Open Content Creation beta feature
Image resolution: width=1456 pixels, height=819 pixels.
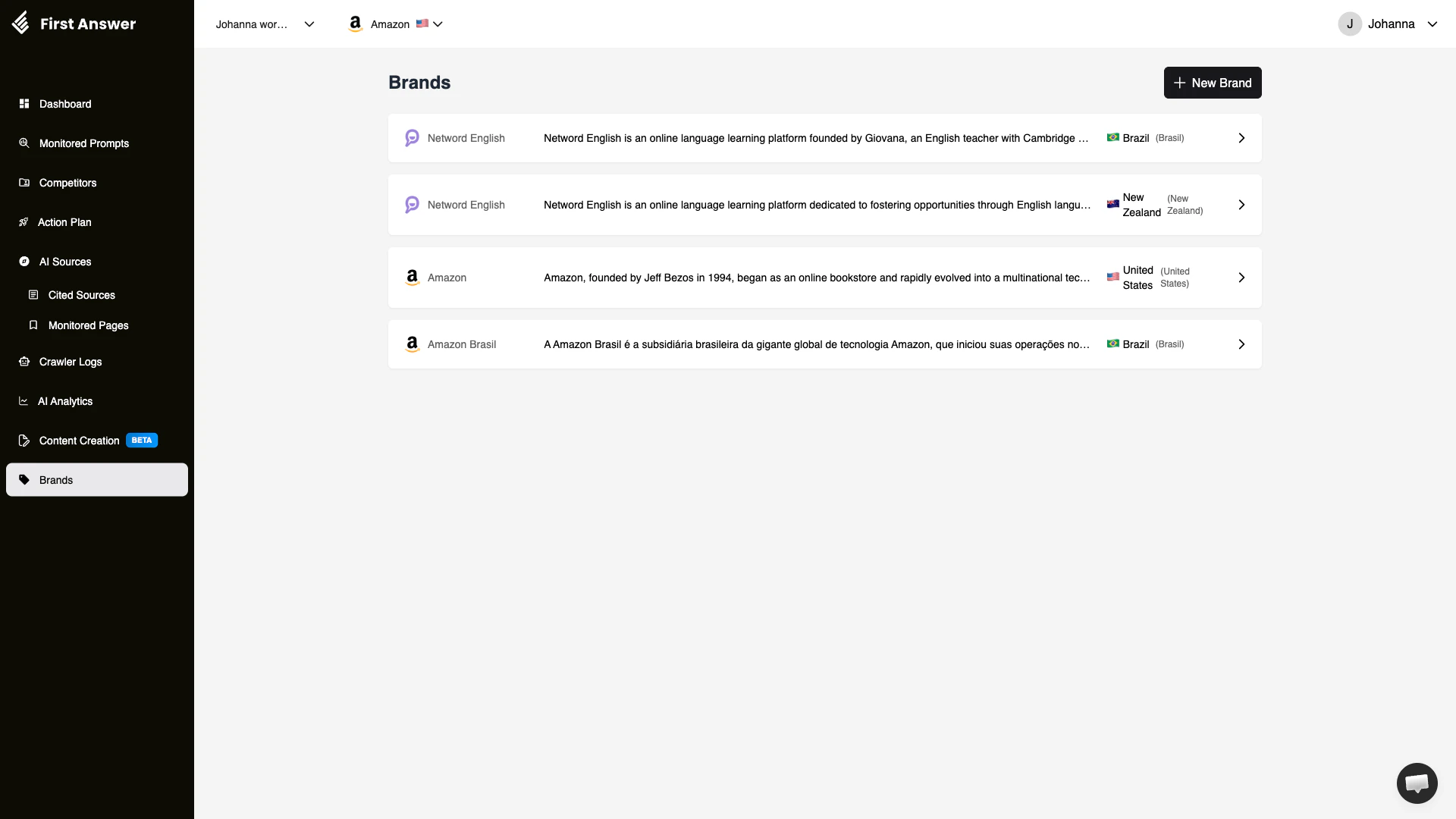(x=78, y=440)
